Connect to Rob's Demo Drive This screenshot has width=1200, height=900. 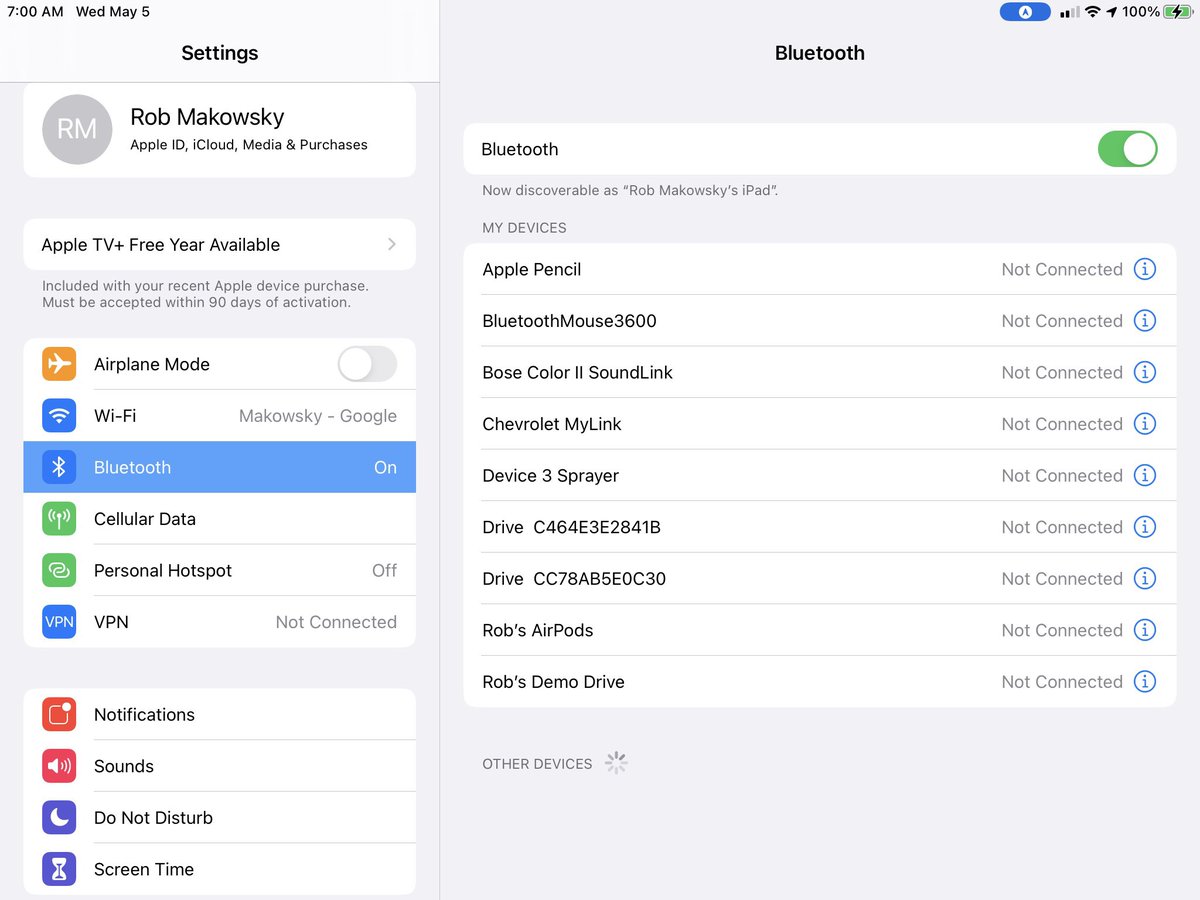(820, 682)
